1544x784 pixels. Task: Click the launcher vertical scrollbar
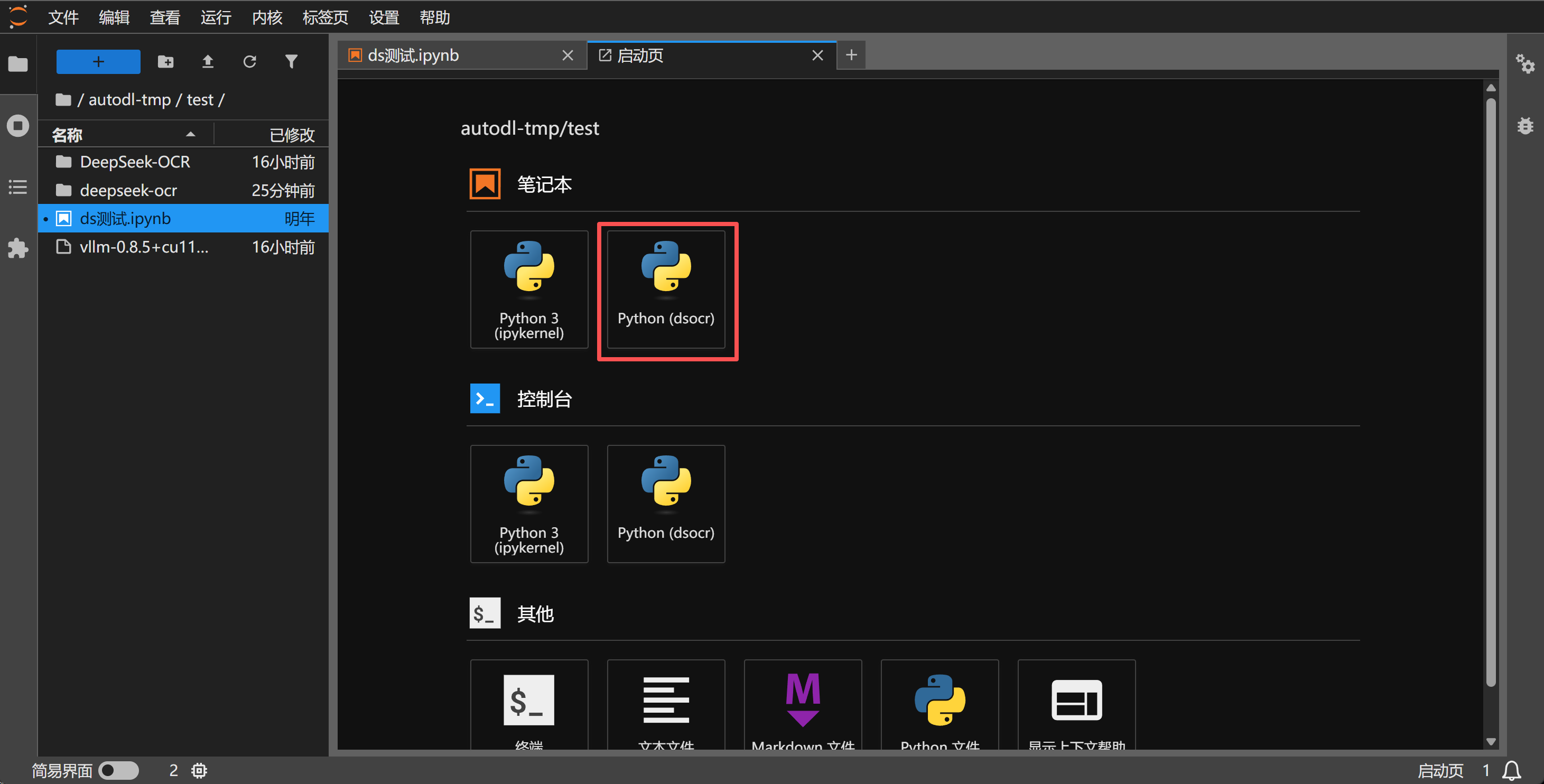(x=1491, y=389)
